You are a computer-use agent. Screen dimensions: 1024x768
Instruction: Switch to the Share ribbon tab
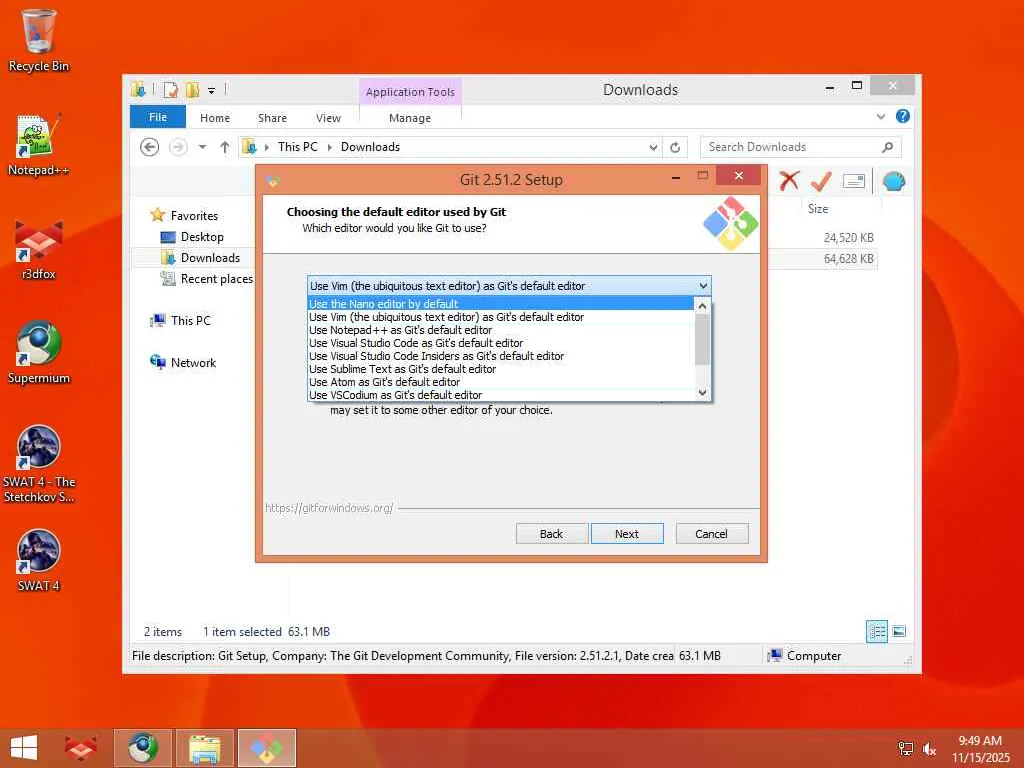[x=272, y=118]
